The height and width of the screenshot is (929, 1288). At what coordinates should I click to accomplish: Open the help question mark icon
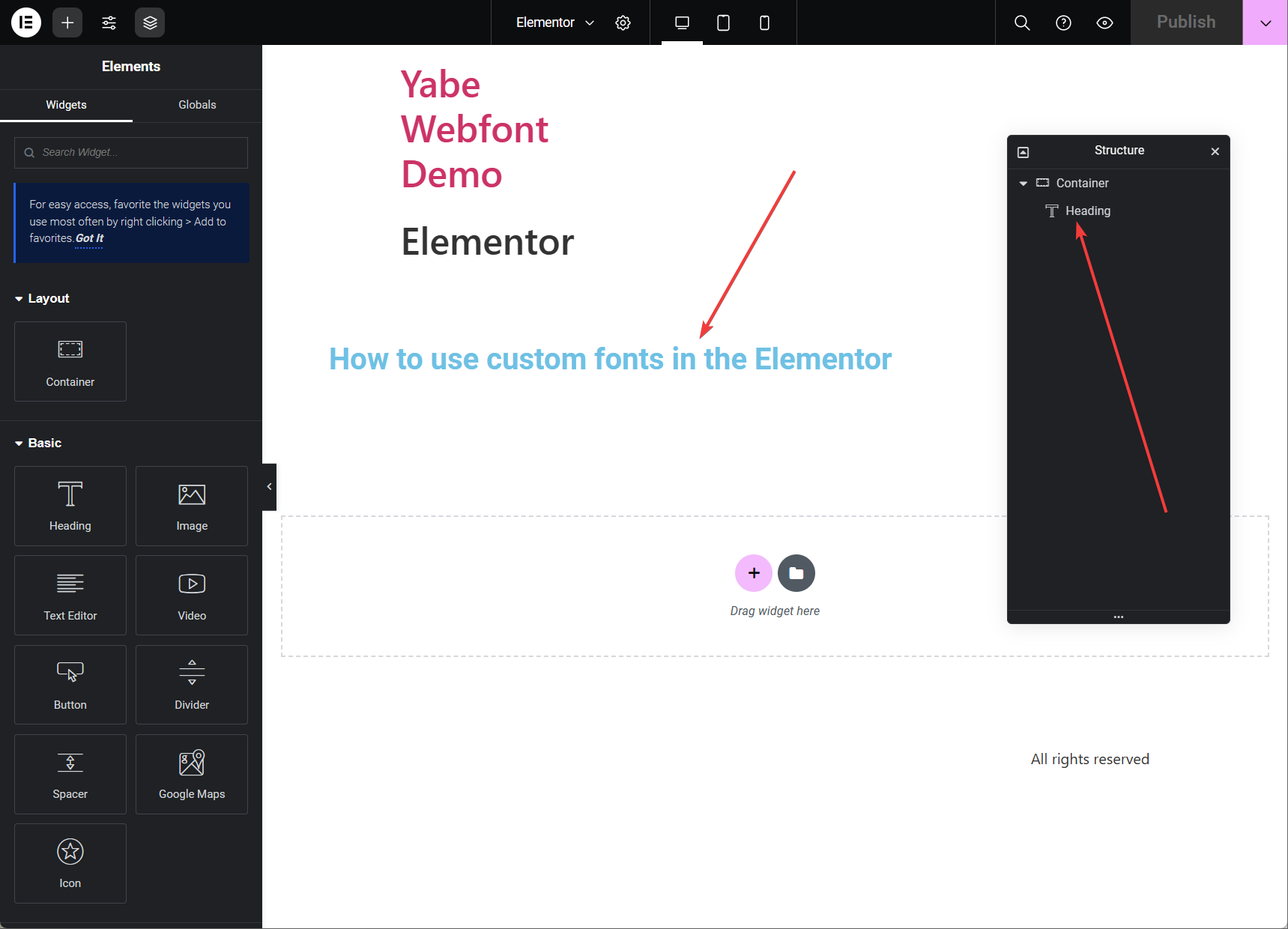click(x=1063, y=22)
